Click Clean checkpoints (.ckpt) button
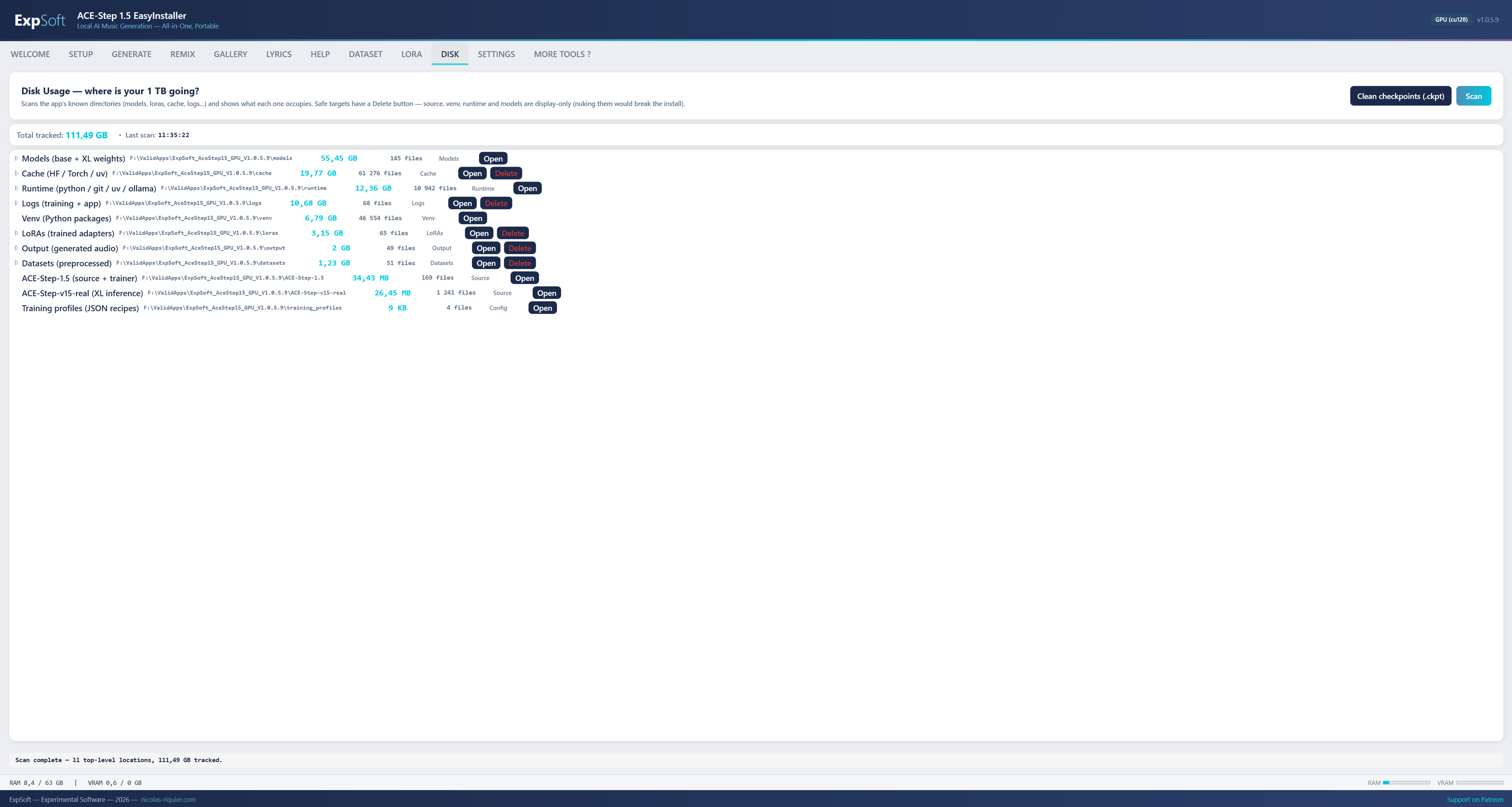Image resolution: width=1512 pixels, height=807 pixels. coord(1400,96)
